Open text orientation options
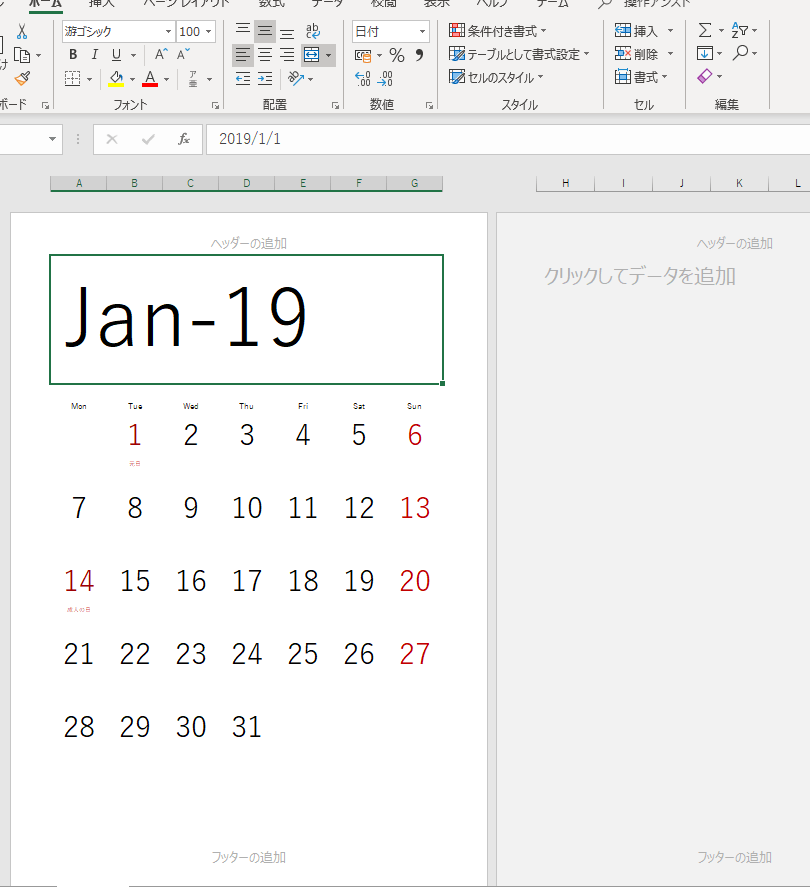The width and height of the screenshot is (810, 887). pos(300,79)
